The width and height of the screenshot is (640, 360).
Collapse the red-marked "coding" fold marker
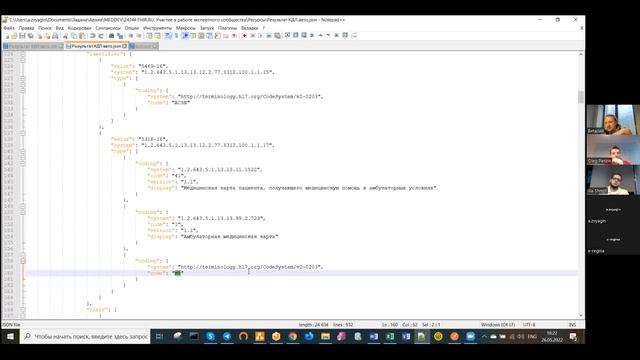pos(23,261)
